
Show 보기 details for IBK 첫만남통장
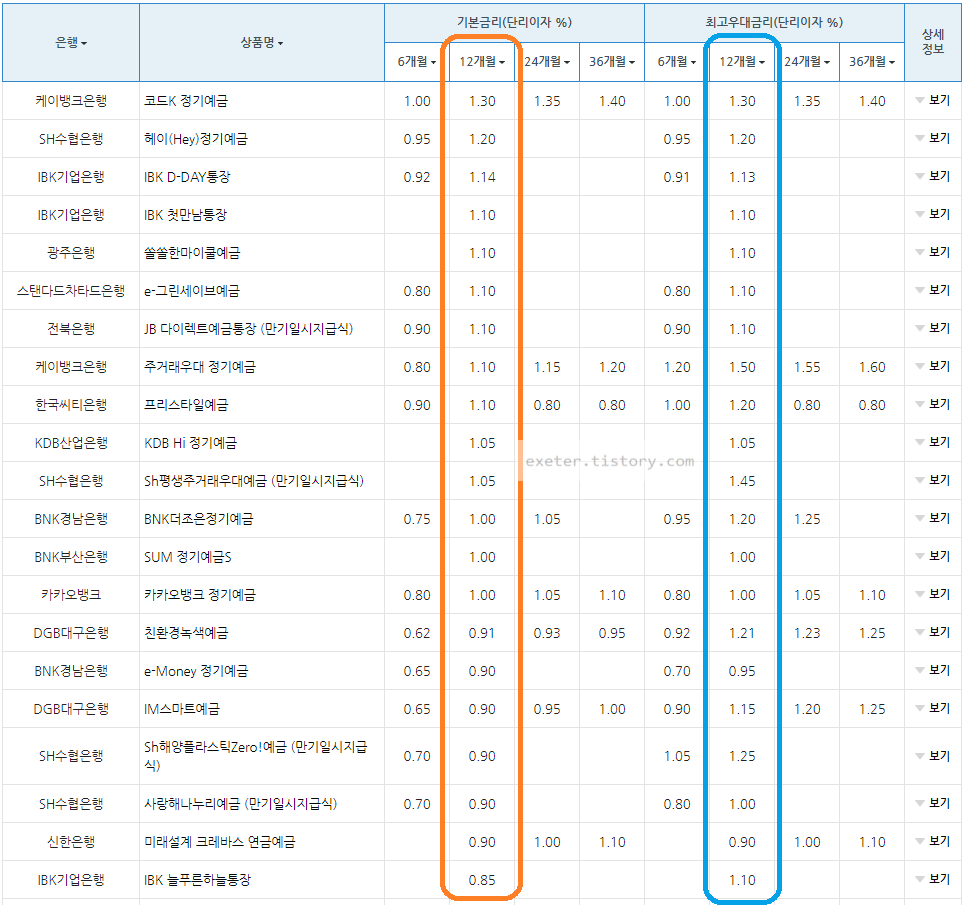933,214
